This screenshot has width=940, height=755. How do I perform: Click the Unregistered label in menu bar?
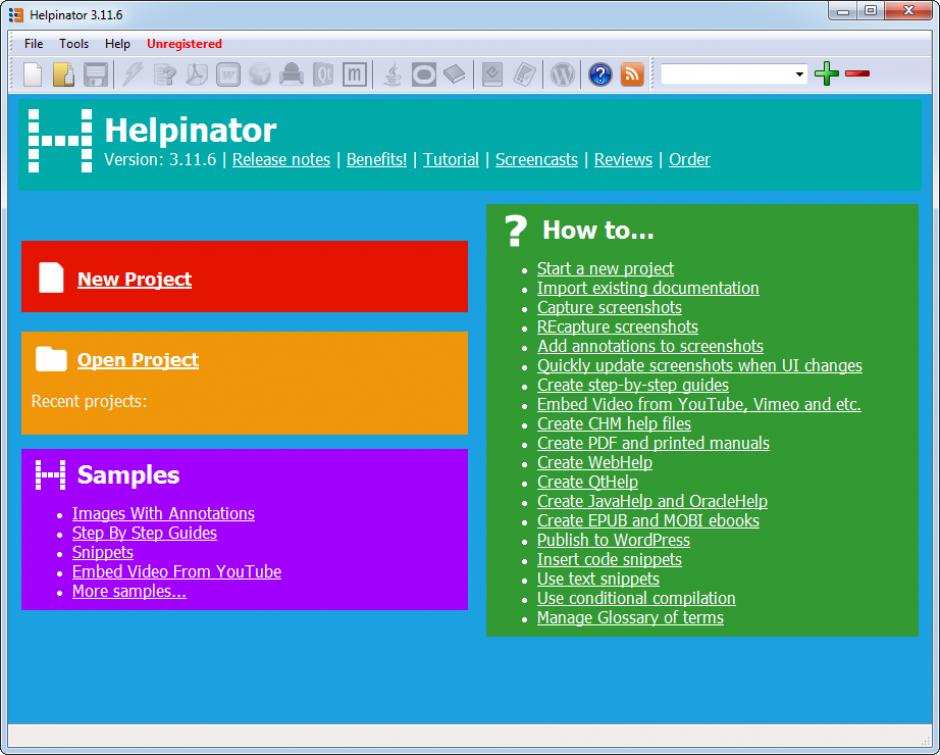pos(184,44)
